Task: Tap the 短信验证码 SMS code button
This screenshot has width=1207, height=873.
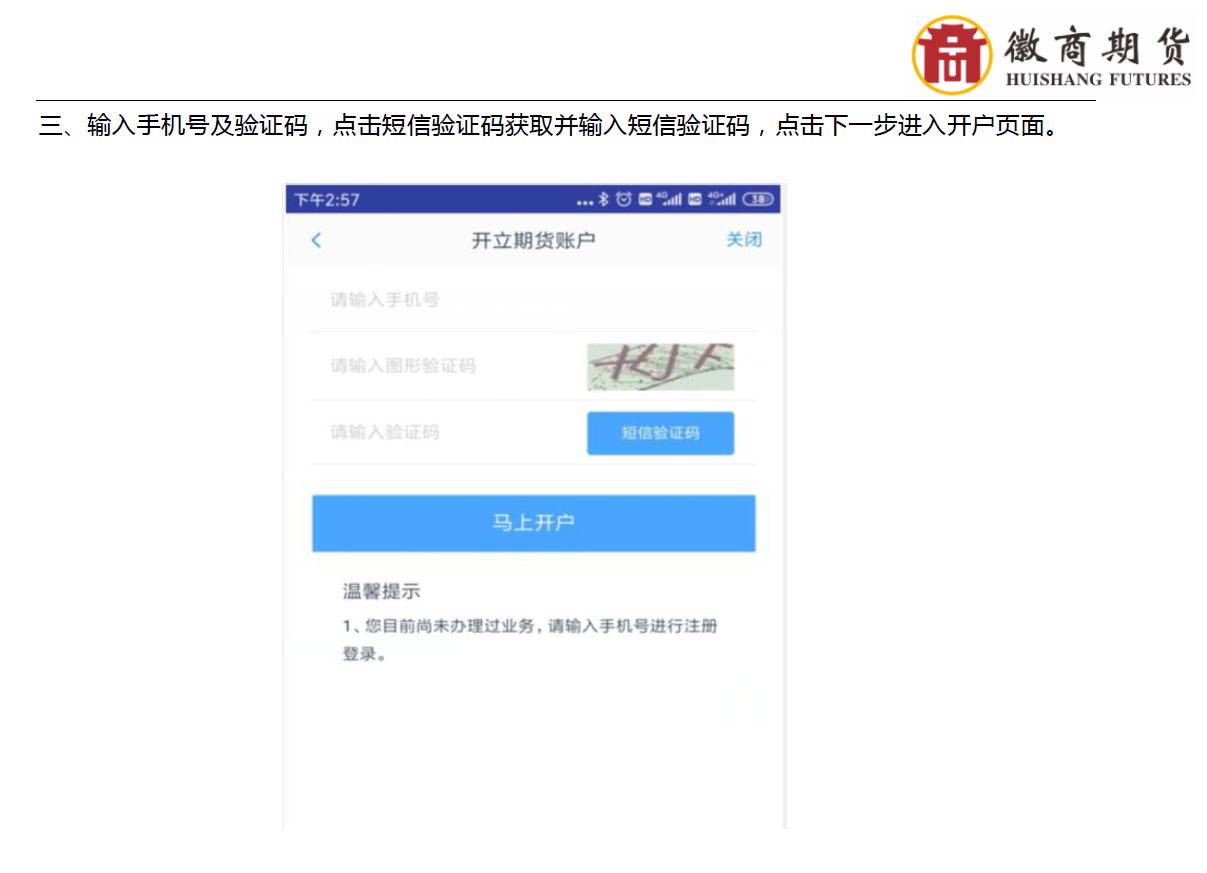Action: tap(660, 432)
